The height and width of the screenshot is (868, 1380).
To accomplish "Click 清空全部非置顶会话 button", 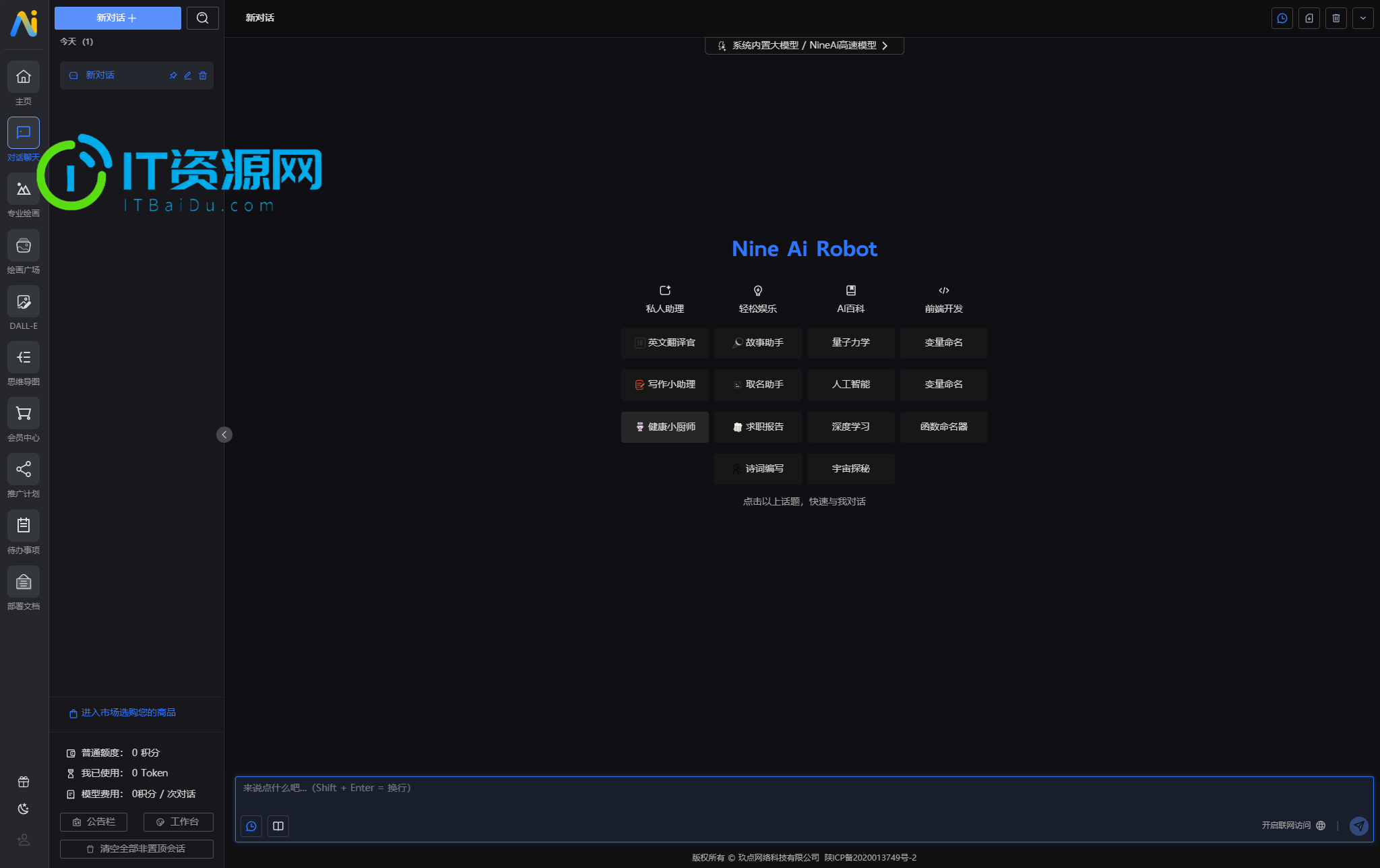I will tap(137, 849).
